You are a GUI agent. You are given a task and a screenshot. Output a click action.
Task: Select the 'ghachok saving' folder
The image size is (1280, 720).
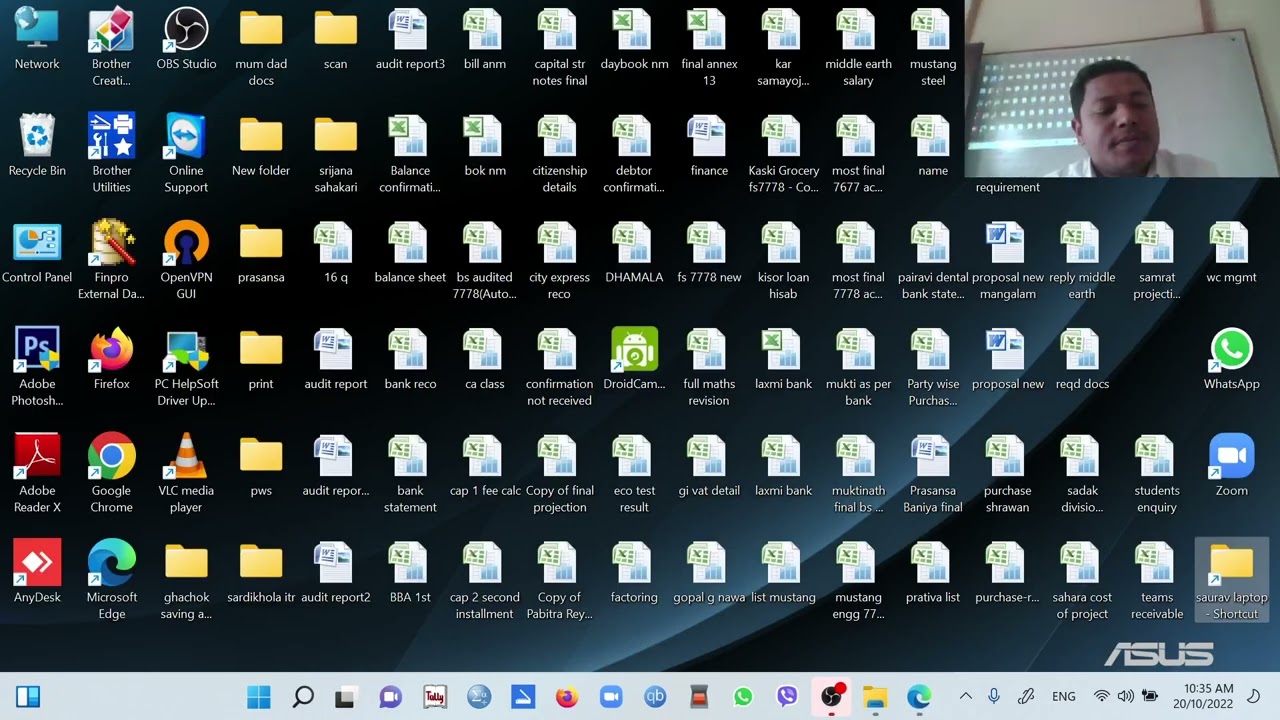(186, 581)
